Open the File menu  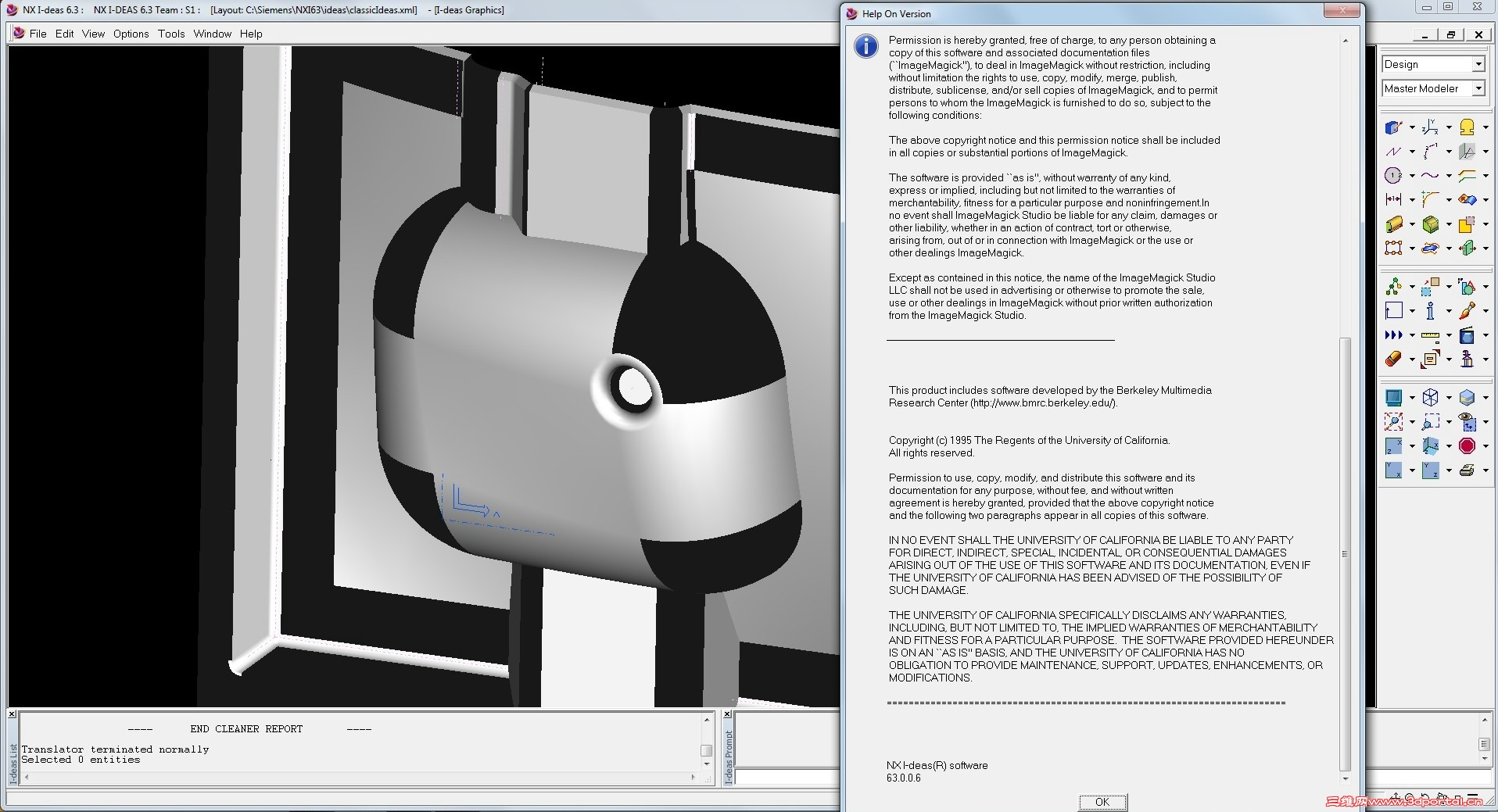[x=38, y=34]
